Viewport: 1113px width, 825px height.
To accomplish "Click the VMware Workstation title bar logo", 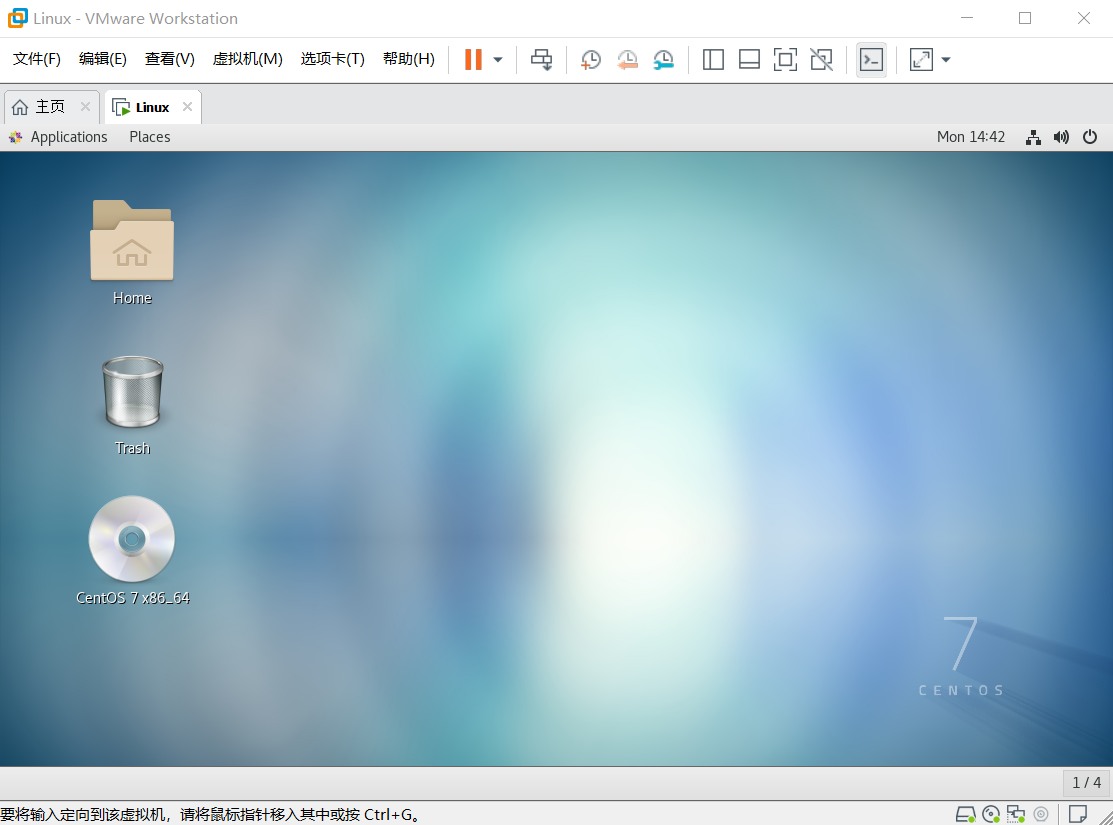I will (17, 18).
